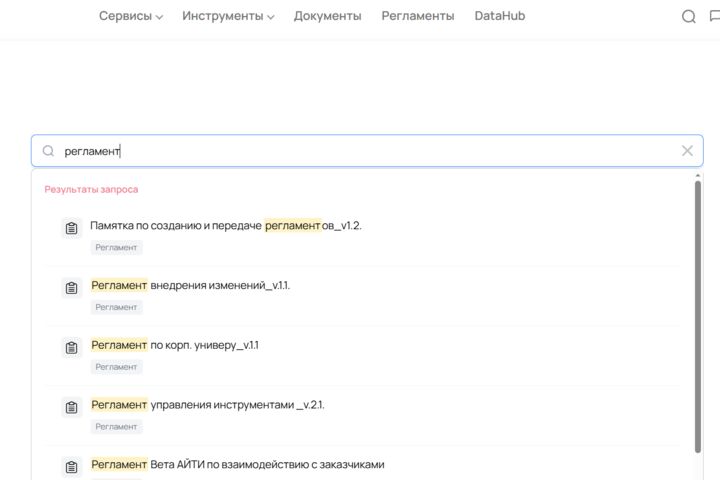Open result Регламент по корп. универу_v.1.1

pos(174,345)
